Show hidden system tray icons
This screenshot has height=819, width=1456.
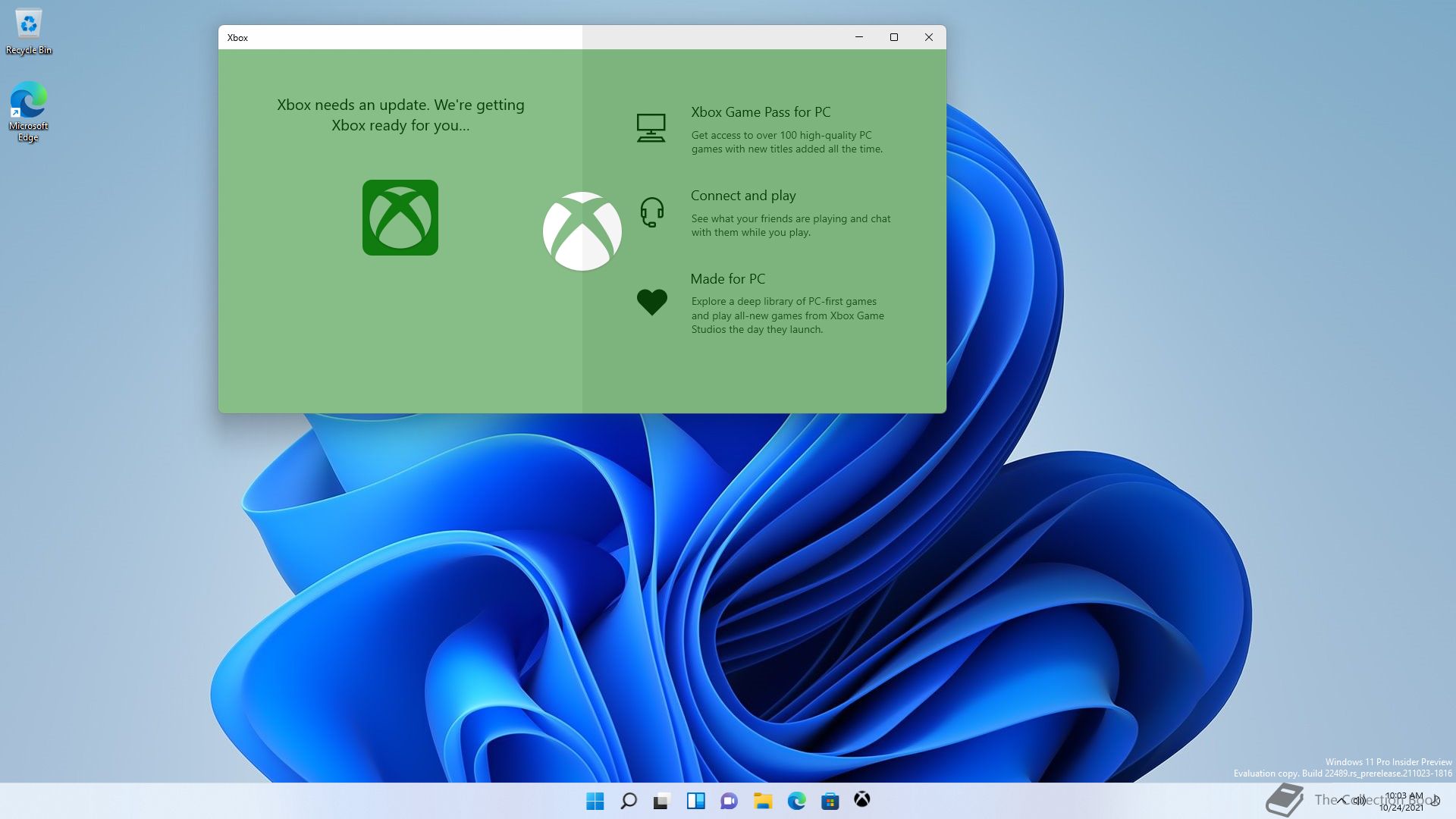(x=1341, y=800)
